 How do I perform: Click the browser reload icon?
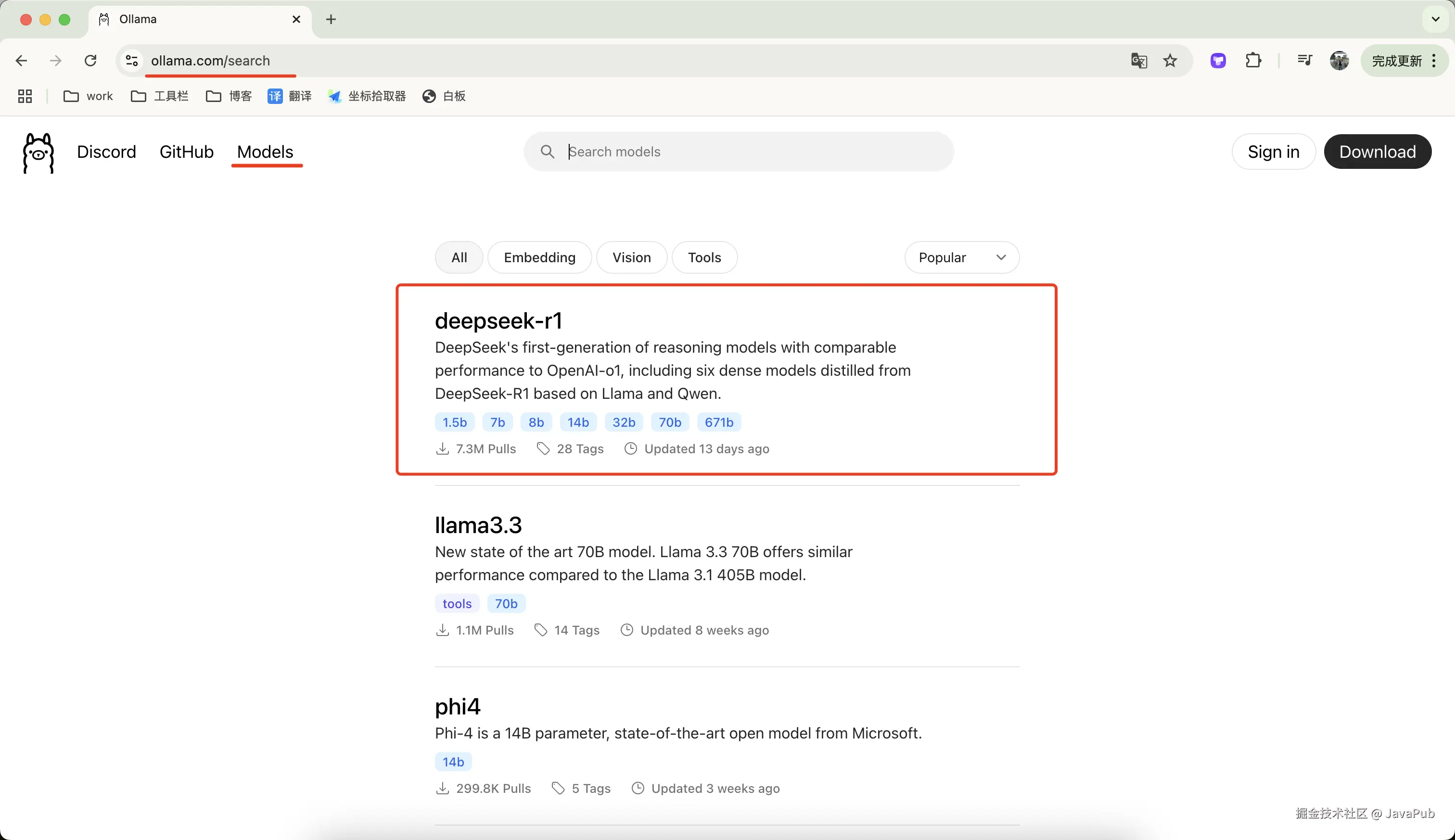(x=90, y=61)
